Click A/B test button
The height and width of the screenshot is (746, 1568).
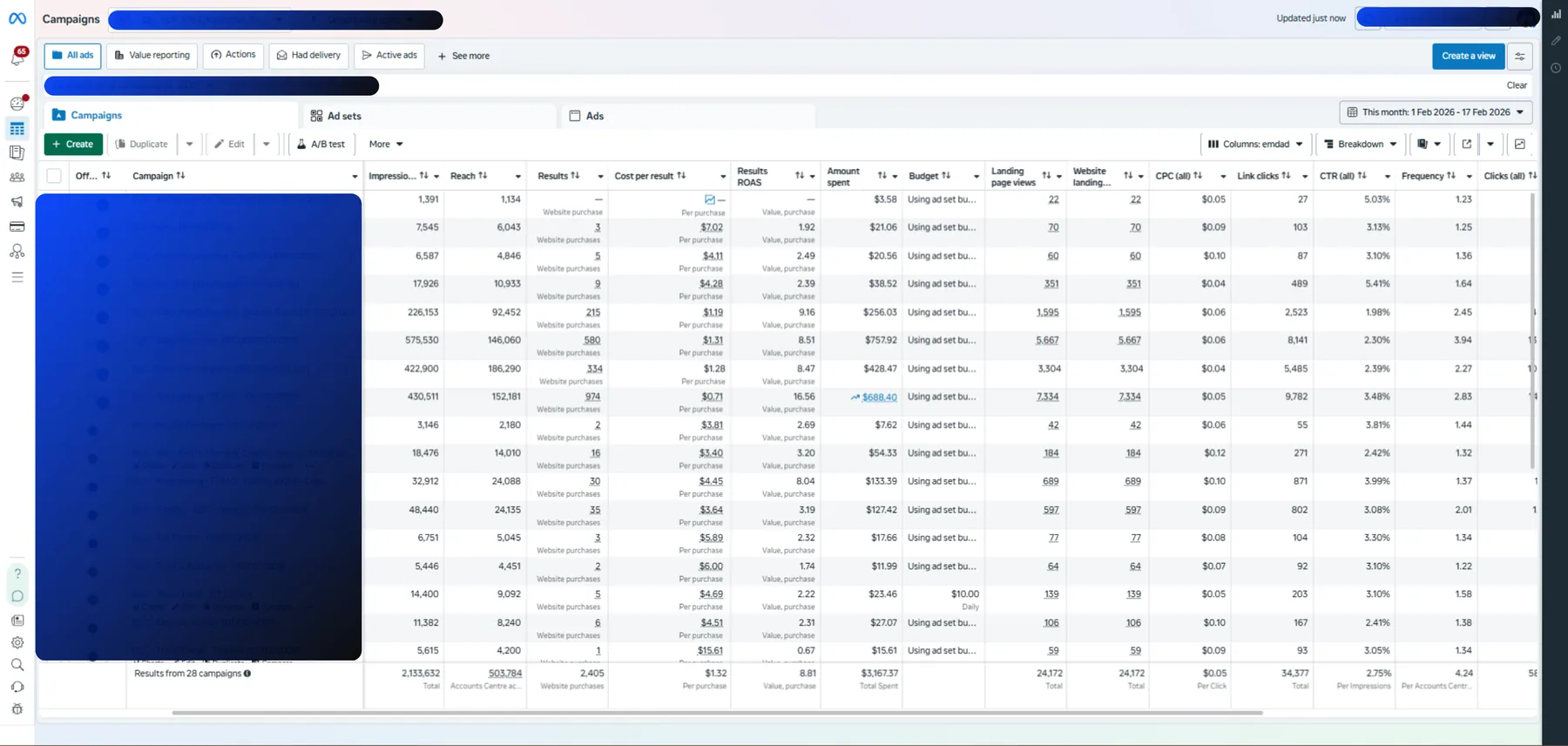[321, 144]
